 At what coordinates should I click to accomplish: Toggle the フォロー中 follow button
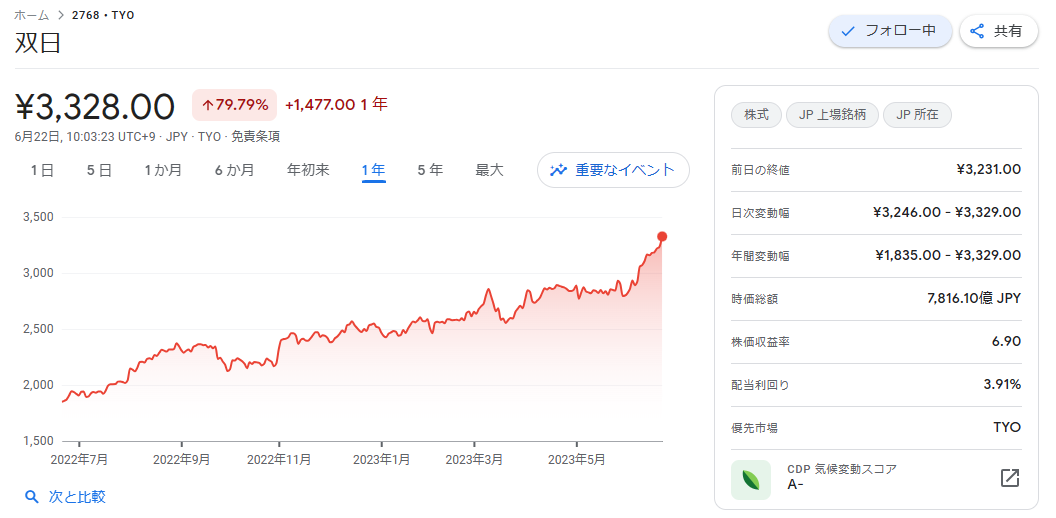(890, 31)
